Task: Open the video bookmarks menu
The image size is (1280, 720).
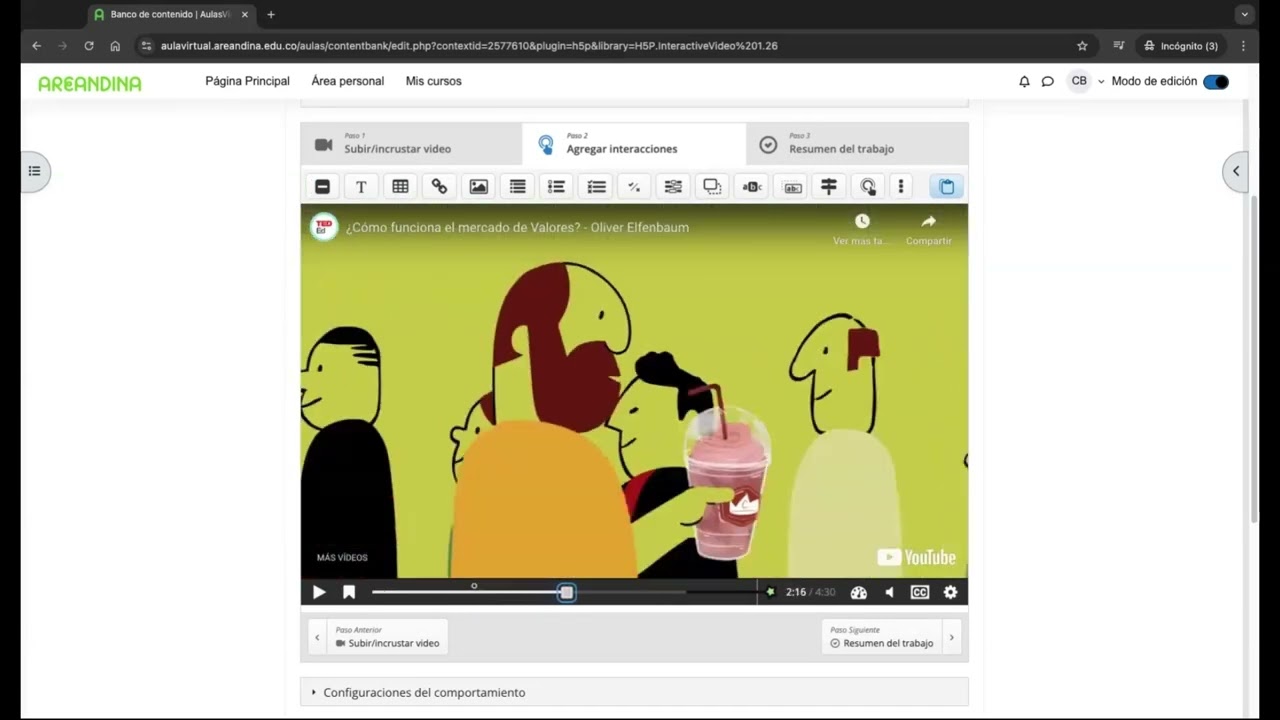Action: 349,592
